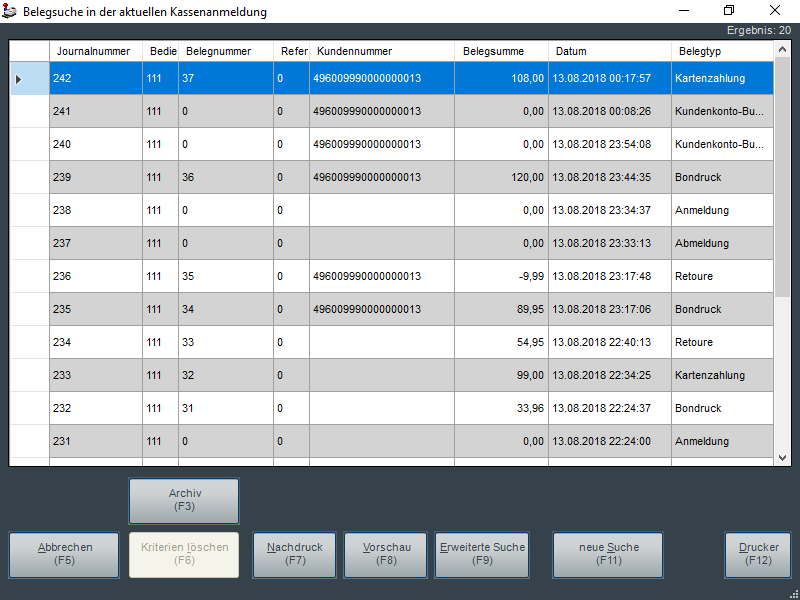Sort by the Belegsumme column header
Viewport: 800px width, 600px height.
click(500, 51)
